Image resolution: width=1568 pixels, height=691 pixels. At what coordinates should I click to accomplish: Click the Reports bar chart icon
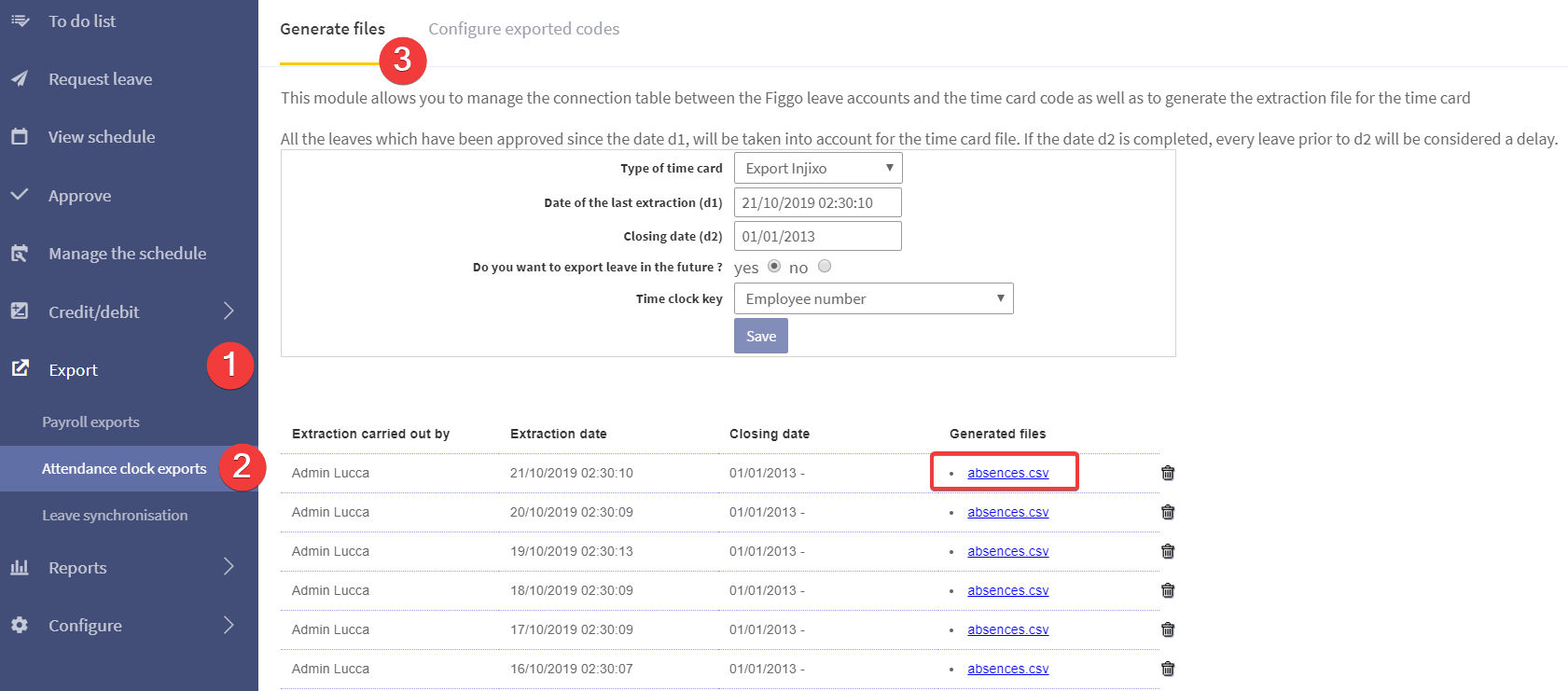tap(20, 567)
